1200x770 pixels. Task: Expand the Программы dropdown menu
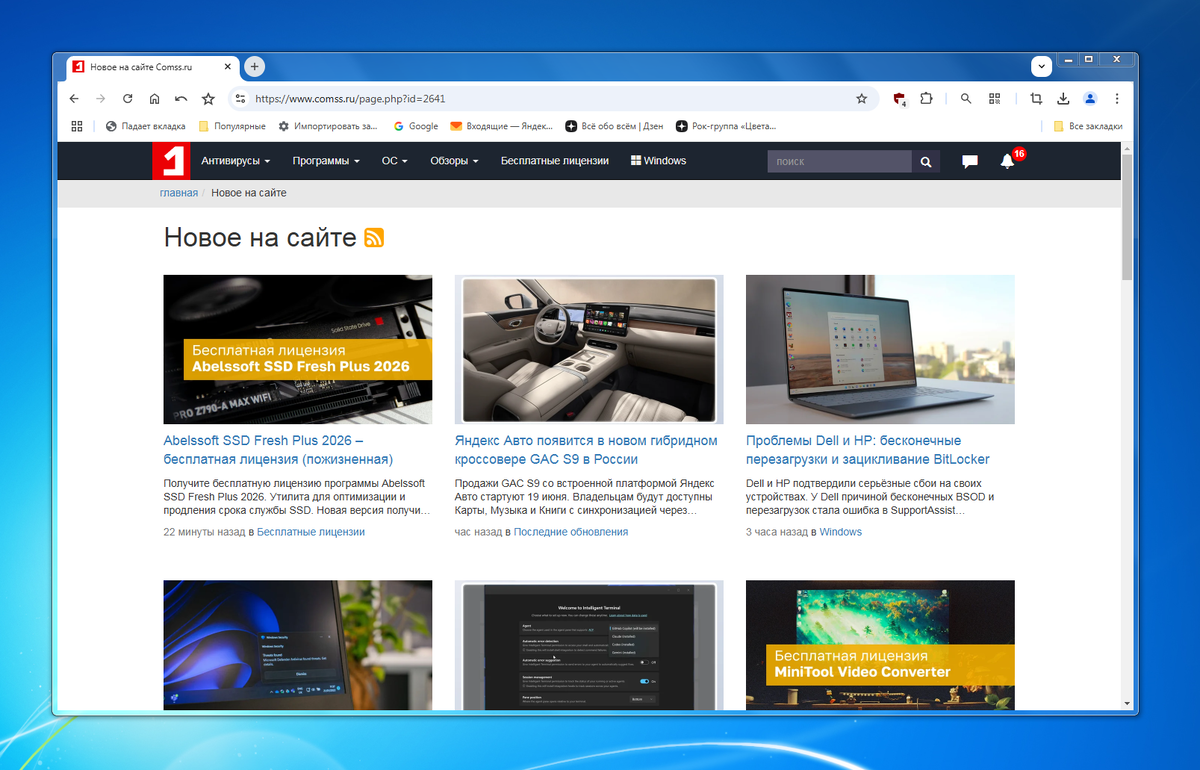coord(326,161)
